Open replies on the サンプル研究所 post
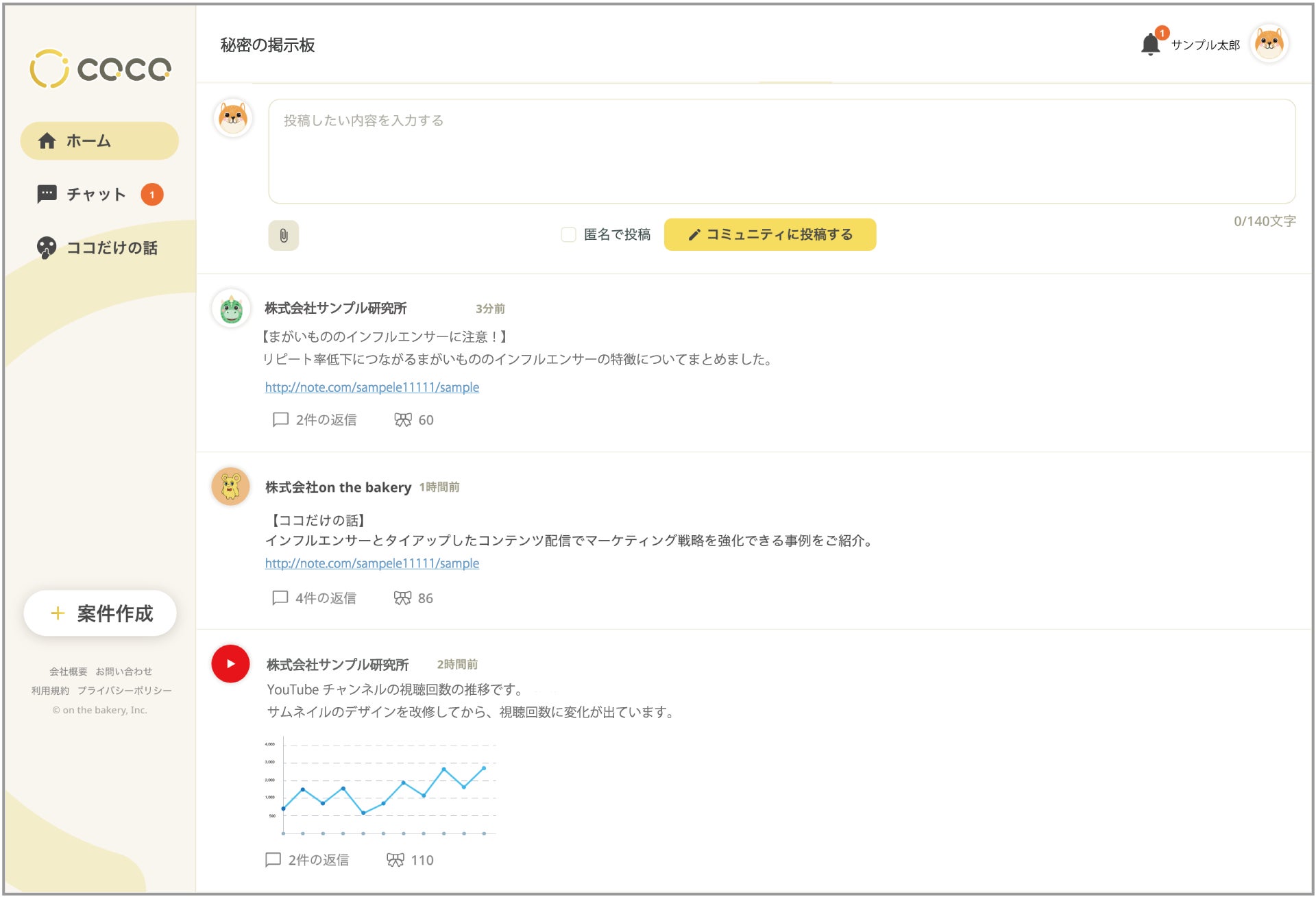 coord(315,419)
